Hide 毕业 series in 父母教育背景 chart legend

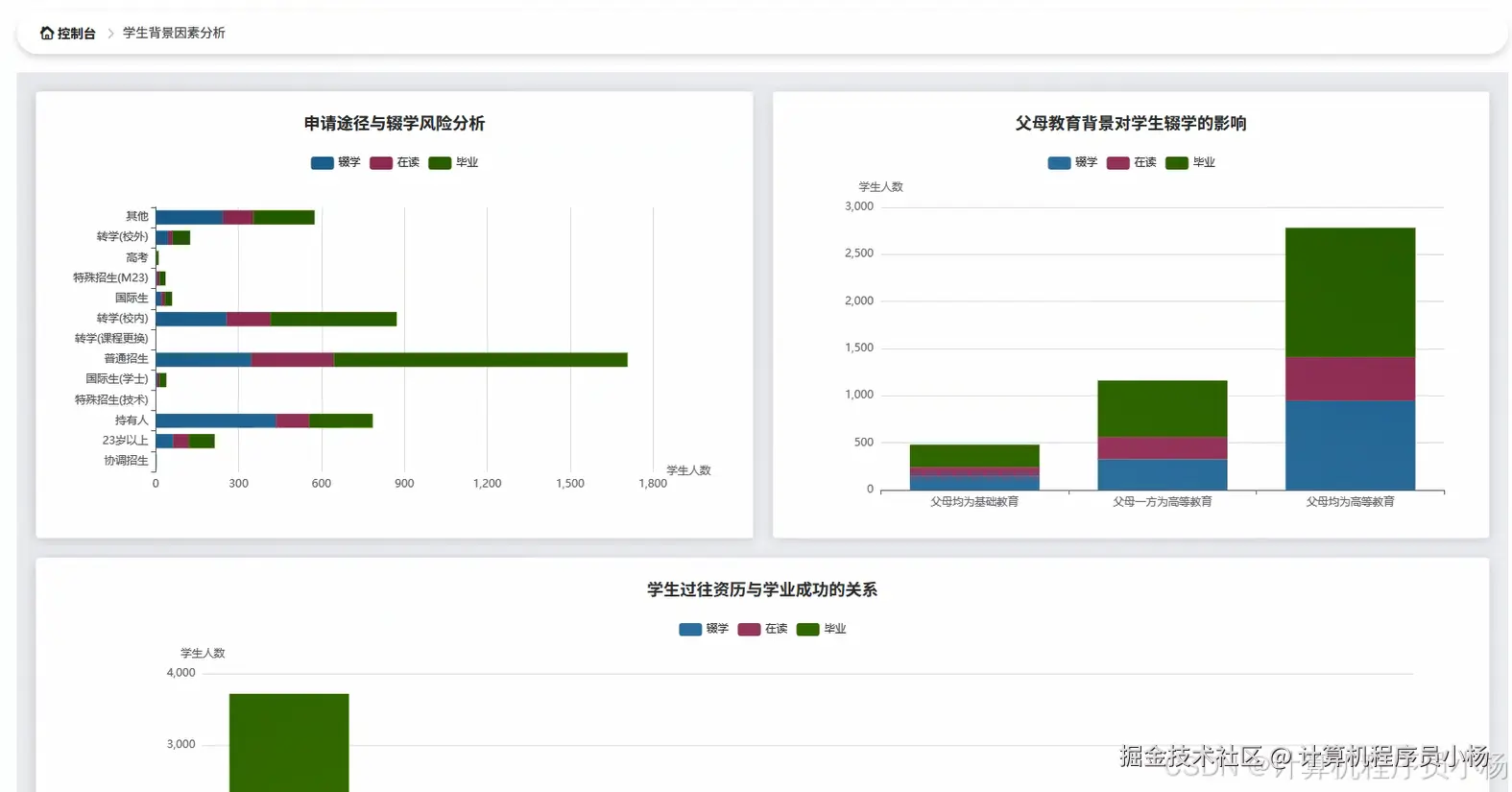1190,163
